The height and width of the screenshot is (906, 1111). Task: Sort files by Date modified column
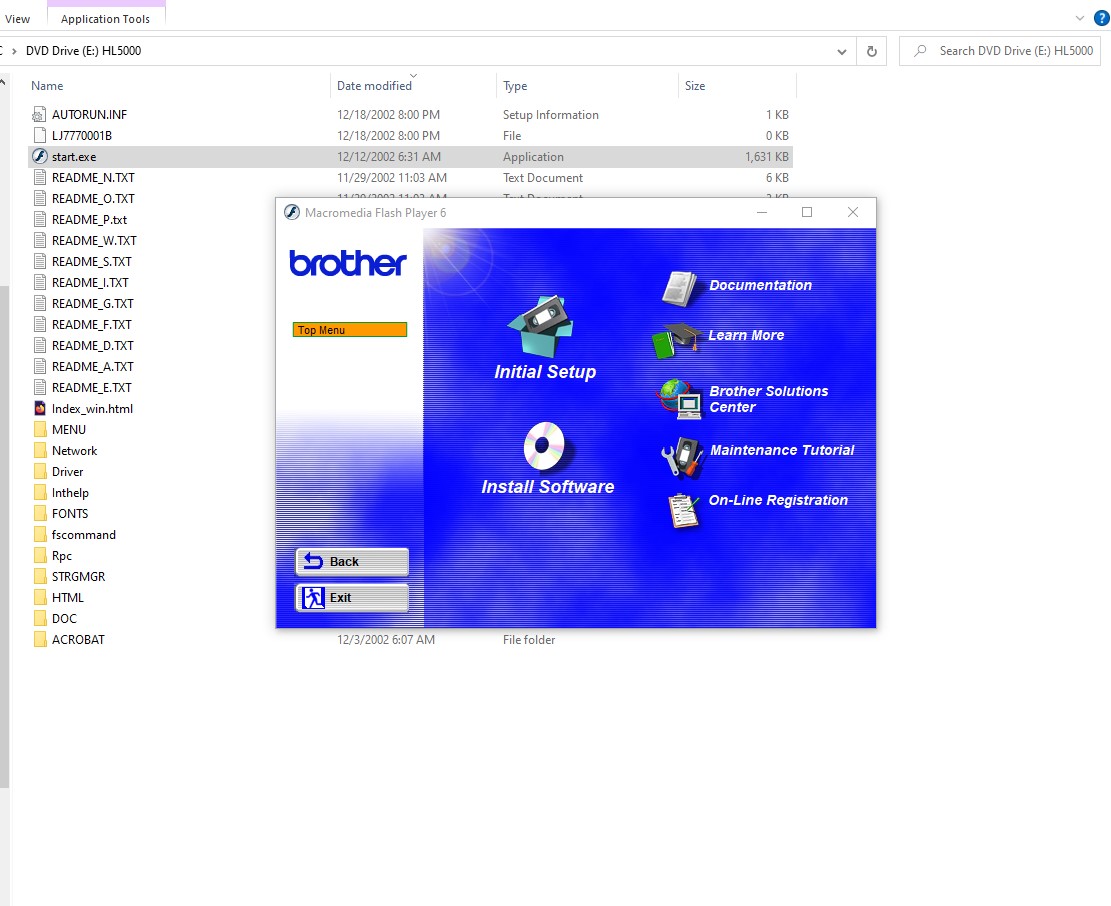coord(374,86)
